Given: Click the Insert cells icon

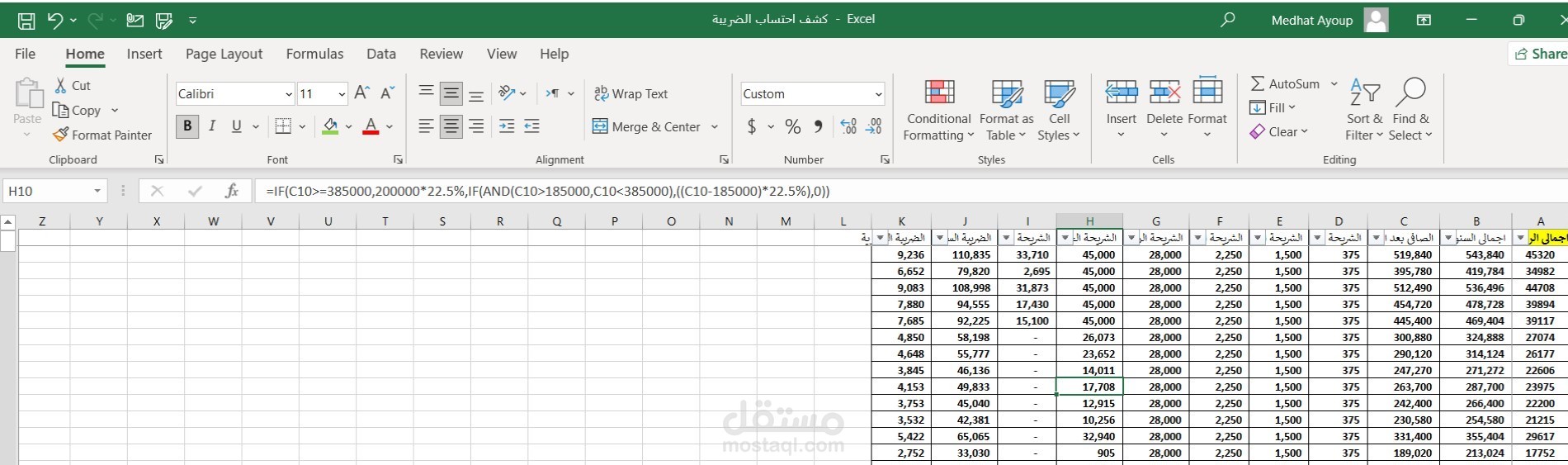Looking at the screenshot, I should coord(1122,92).
